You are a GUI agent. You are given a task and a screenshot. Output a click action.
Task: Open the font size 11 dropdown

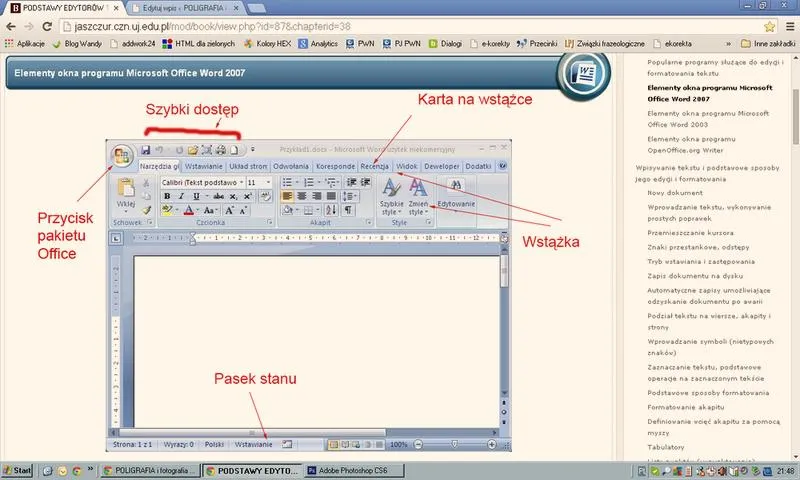[x=268, y=182]
